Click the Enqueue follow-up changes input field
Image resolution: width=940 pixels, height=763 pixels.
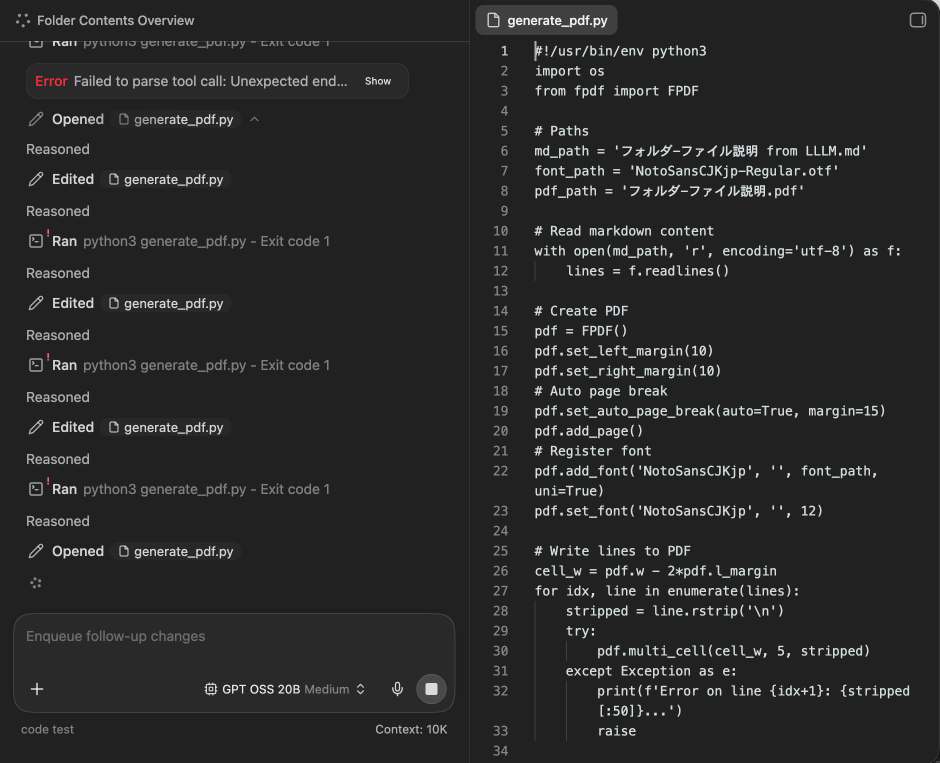tap(234, 637)
